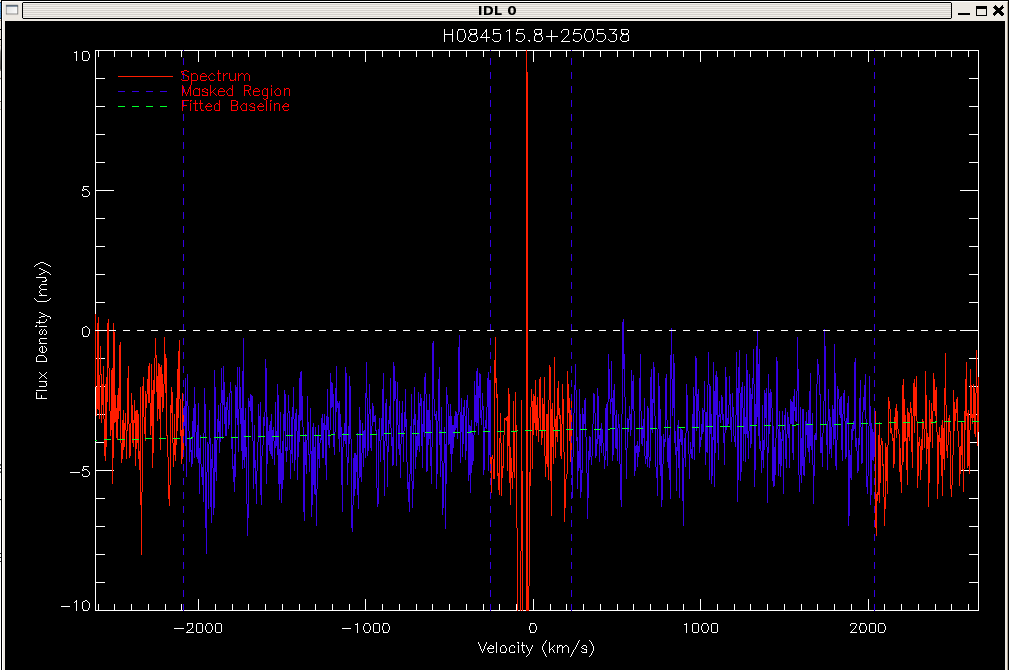
Task: Select the plot title H084515.8+250538
Action: tap(536, 36)
